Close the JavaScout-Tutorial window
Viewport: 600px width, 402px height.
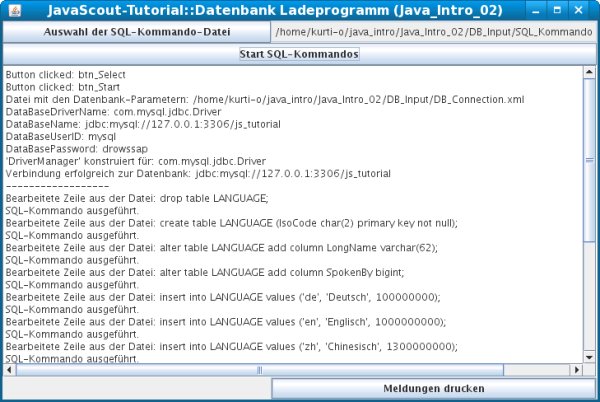(588, 10)
